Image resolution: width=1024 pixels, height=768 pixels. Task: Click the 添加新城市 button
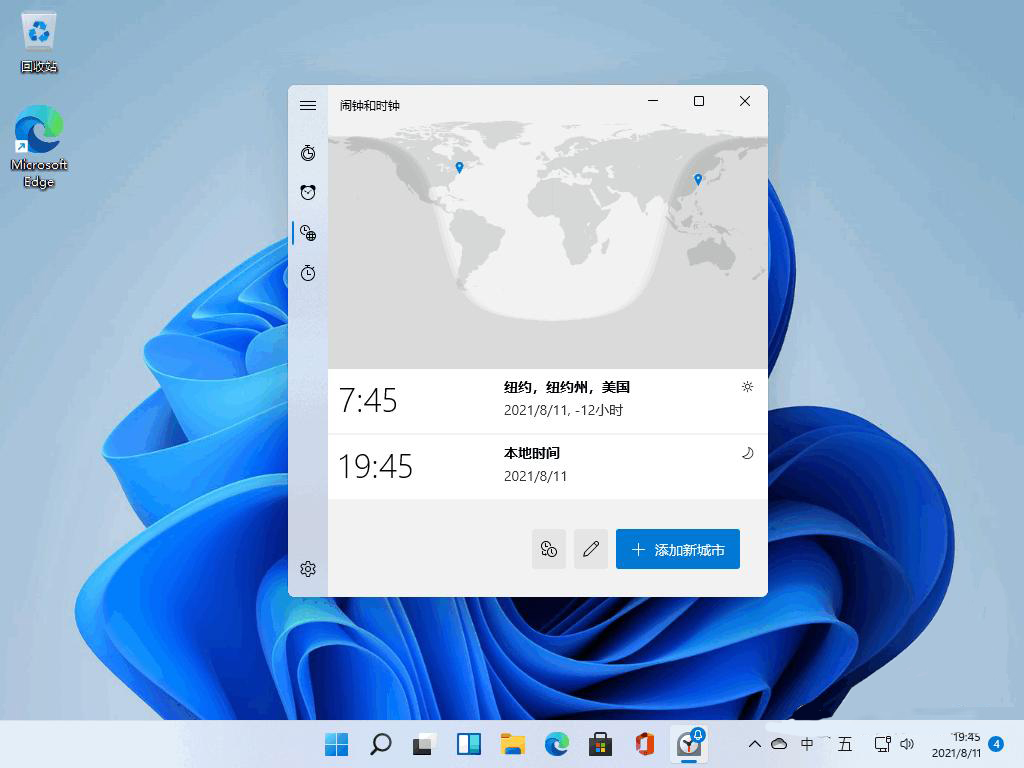677,549
